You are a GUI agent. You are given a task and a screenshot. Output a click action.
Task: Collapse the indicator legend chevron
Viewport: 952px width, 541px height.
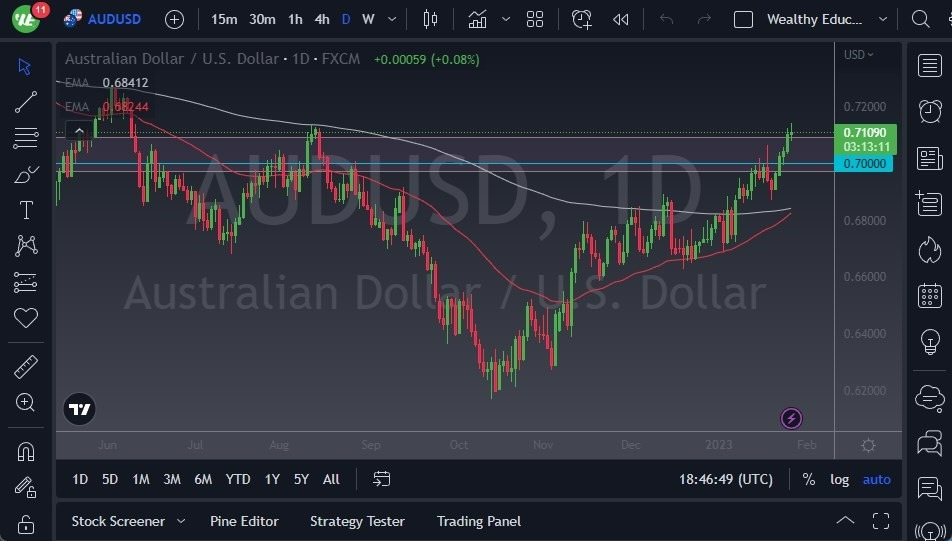[79, 131]
